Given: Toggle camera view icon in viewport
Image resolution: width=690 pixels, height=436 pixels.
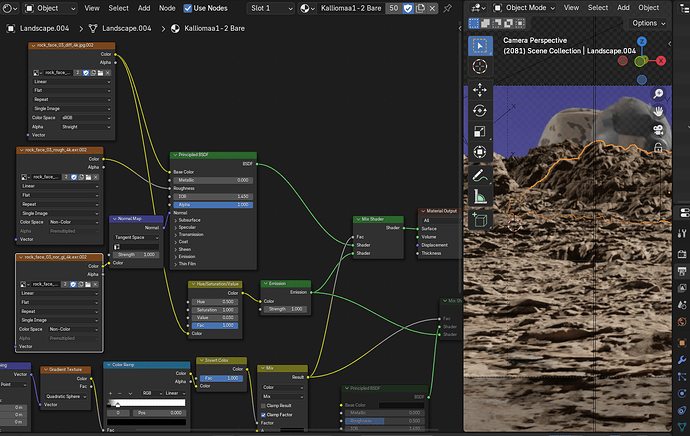Looking at the screenshot, I should [x=658, y=130].
